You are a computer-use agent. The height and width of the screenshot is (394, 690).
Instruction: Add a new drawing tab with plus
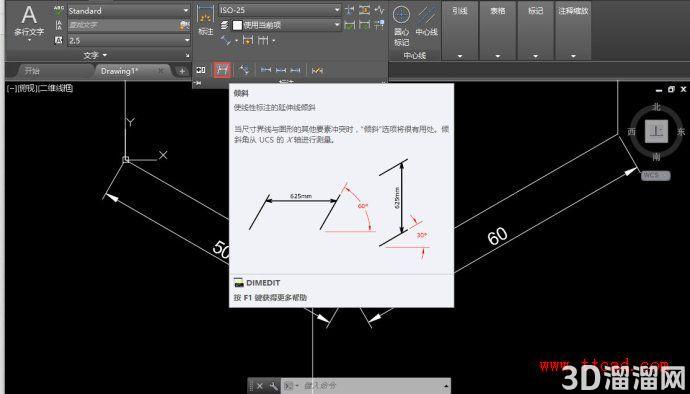coord(182,71)
